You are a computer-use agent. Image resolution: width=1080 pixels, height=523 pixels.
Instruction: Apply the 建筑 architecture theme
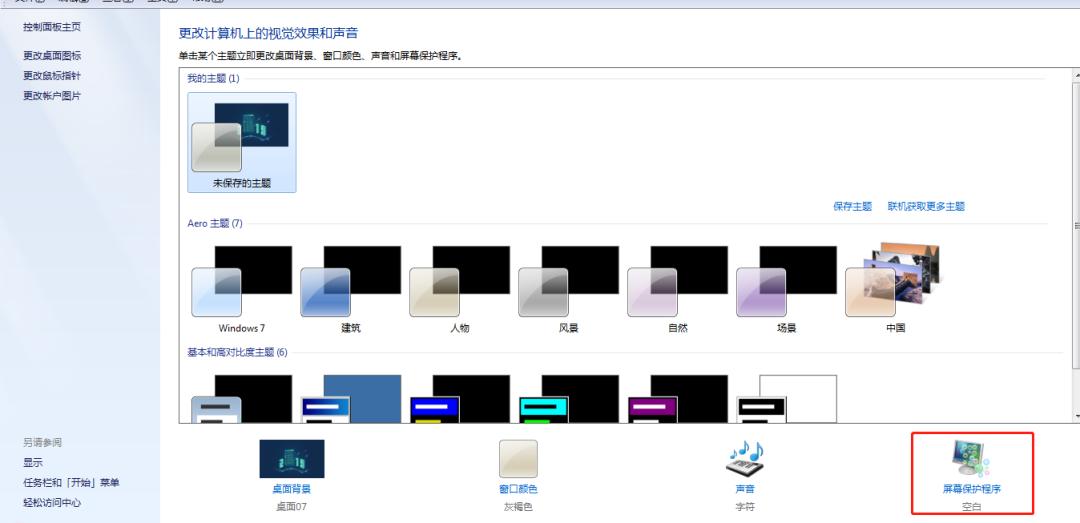[351, 289]
